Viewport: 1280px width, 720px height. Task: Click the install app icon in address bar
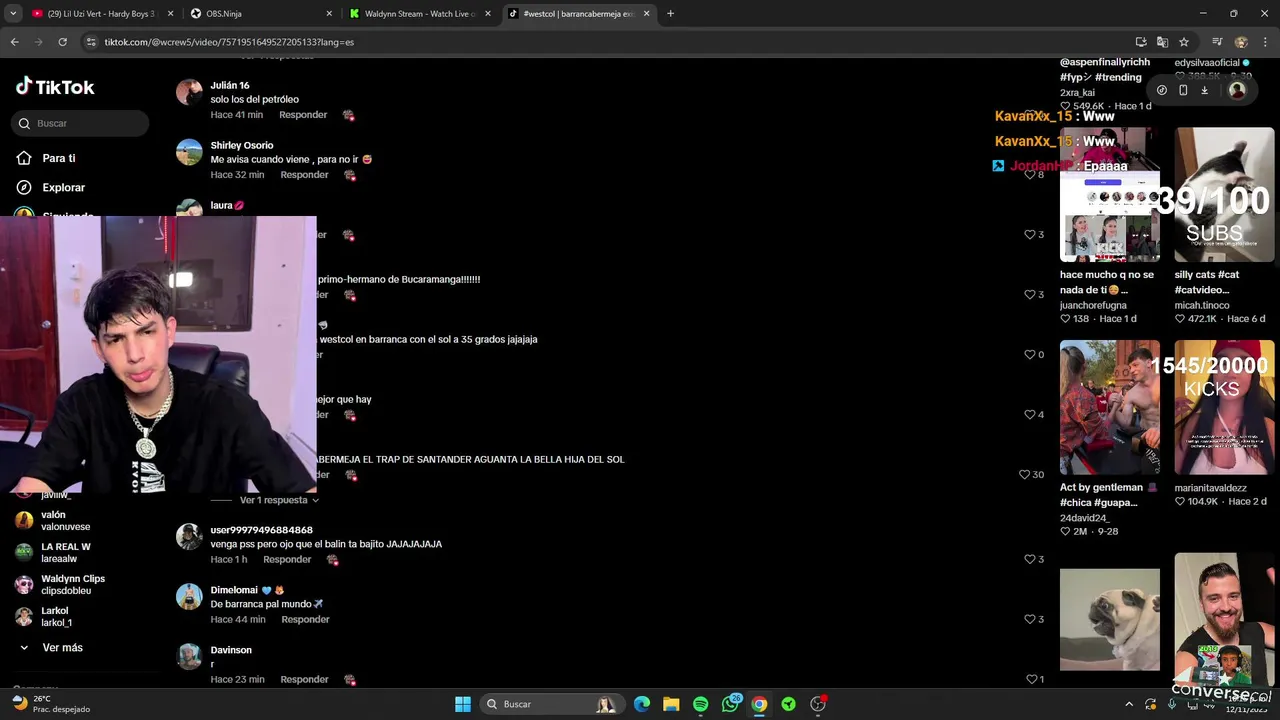[x=1141, y=42]
